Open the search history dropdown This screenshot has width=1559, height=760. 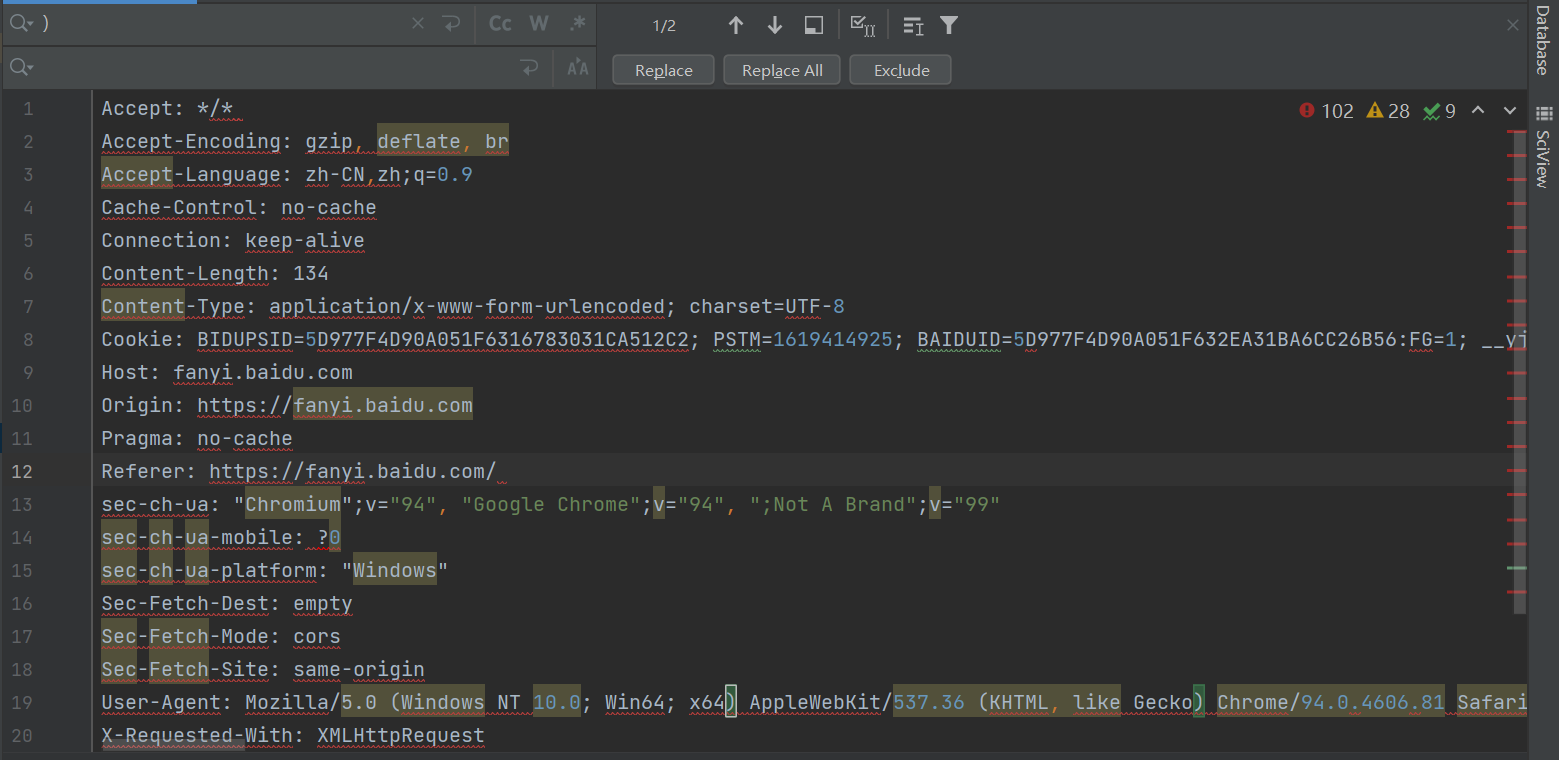click(x=21, y=22)
